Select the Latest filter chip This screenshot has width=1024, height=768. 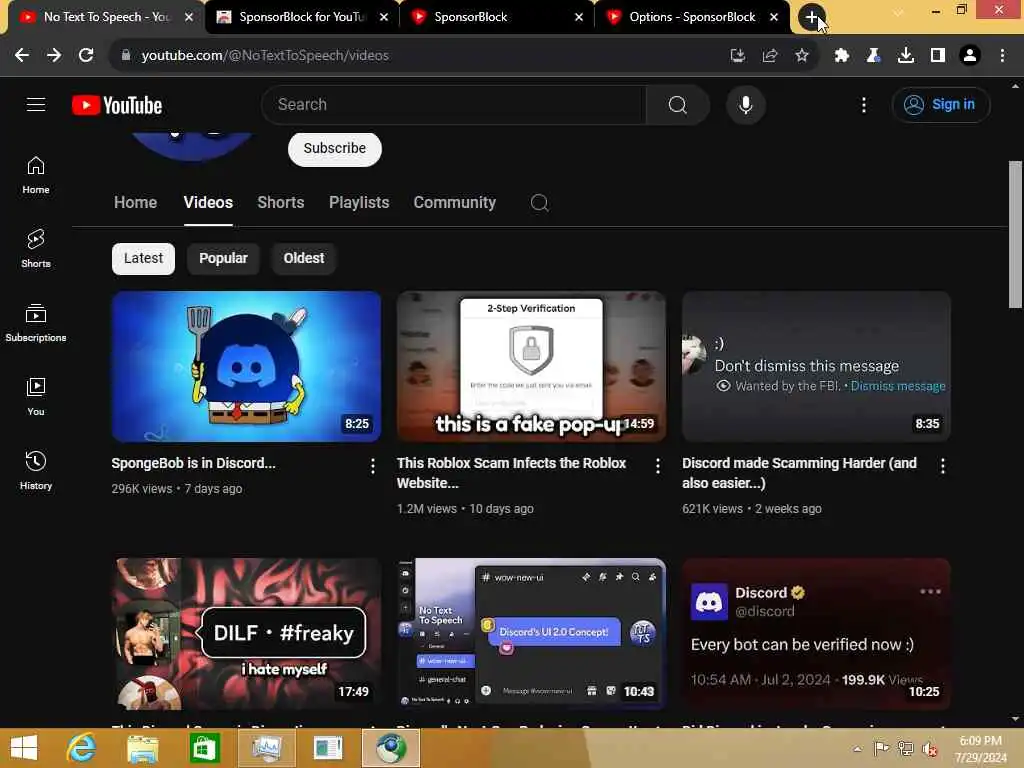click(143, 259)
